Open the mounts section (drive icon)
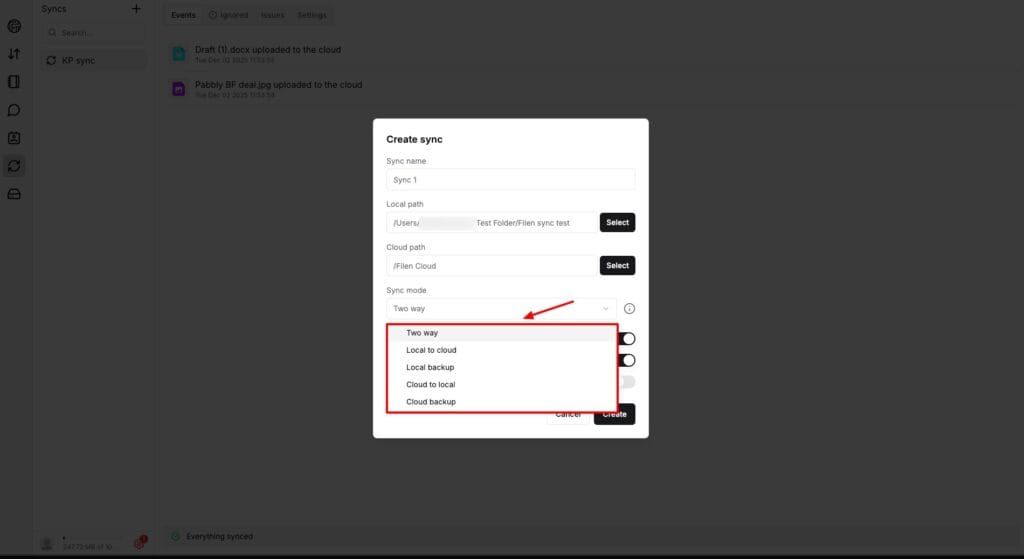 (14, 194)
